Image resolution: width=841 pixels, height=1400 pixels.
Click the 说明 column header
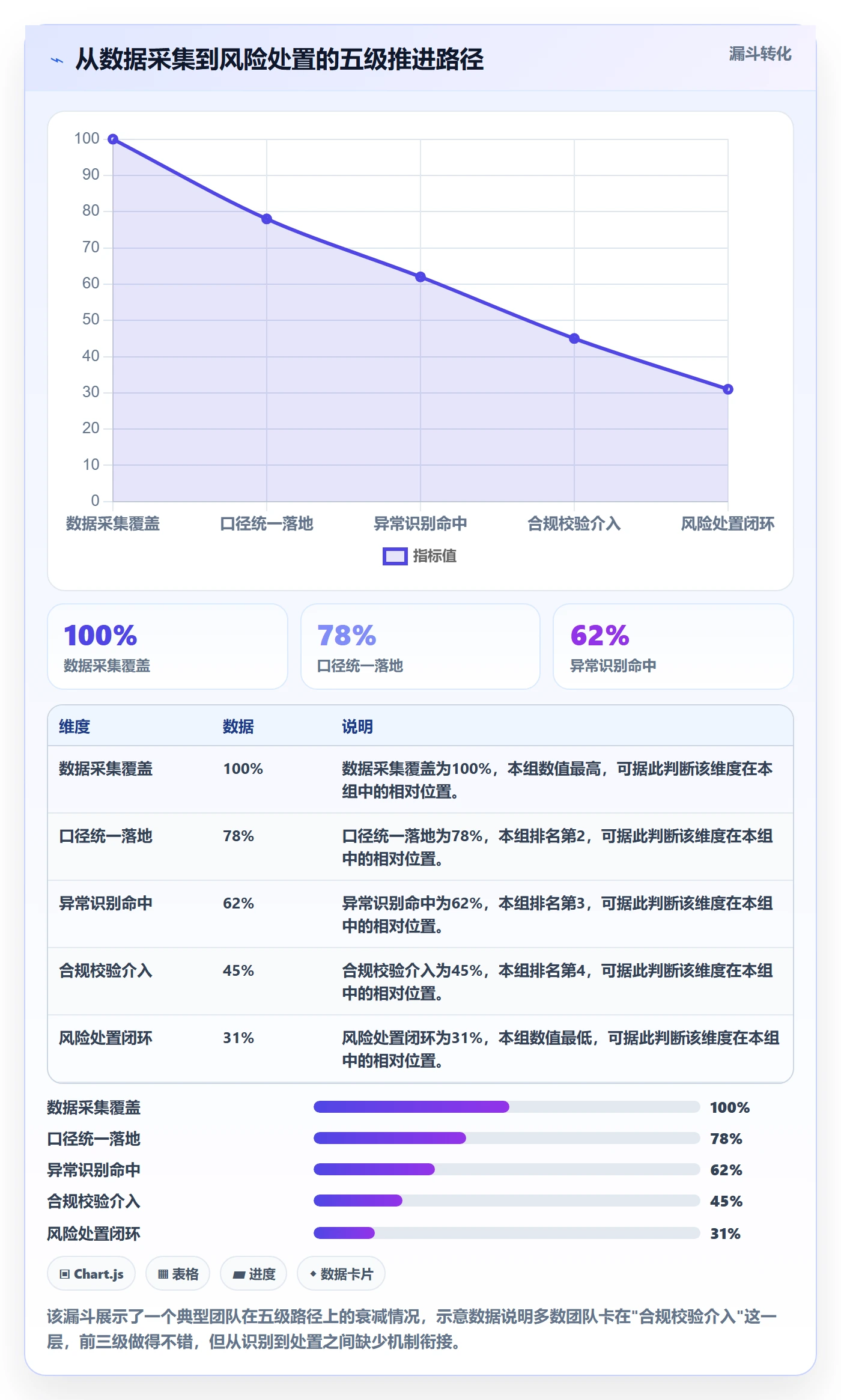[x=357, y=726]
